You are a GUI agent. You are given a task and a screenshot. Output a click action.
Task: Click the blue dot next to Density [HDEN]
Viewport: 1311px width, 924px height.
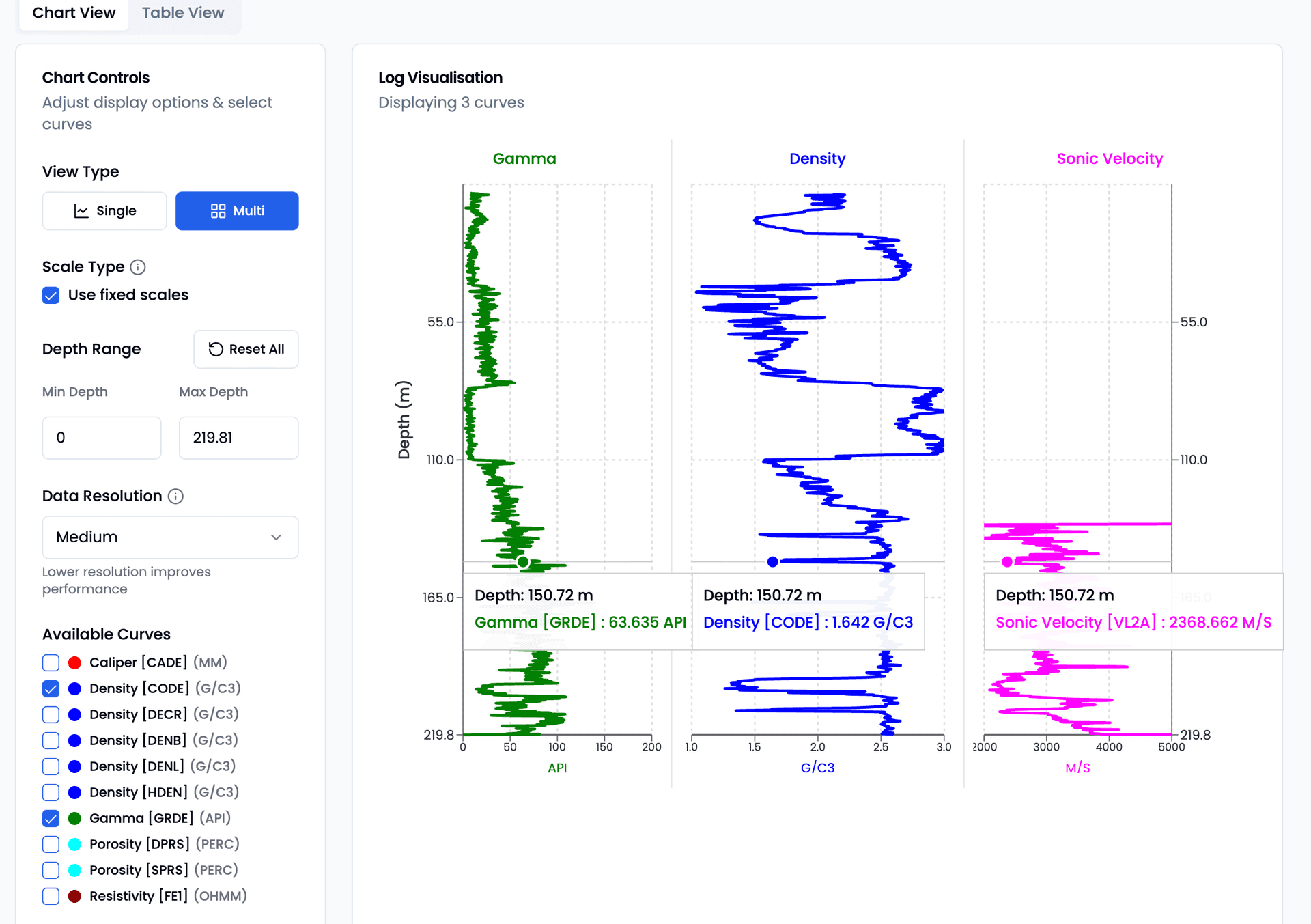coord(74,792)
